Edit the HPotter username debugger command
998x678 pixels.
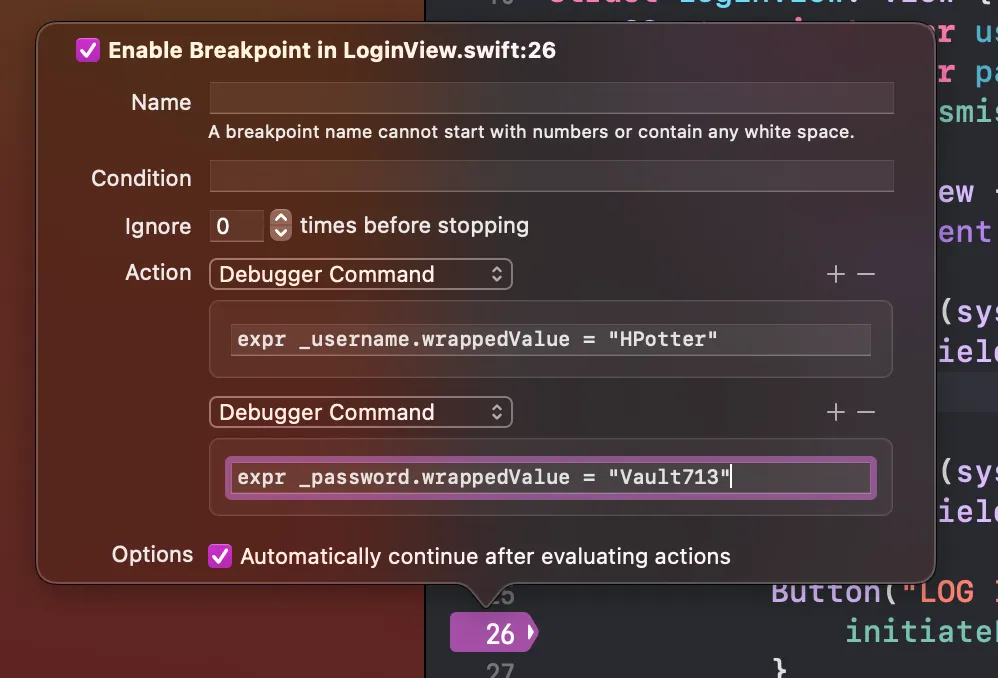(550, 339)
